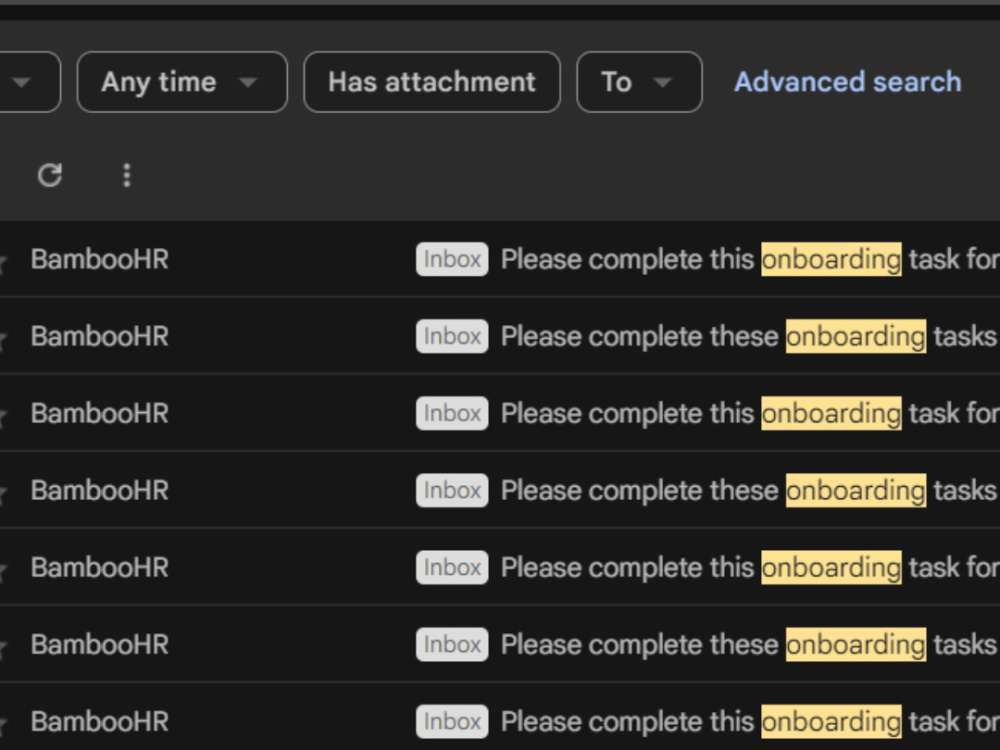Viewport: 1000px width, 750px height.
Task: Open the topmost BambooHR onboarding task email
Action: tap(500, 260)
